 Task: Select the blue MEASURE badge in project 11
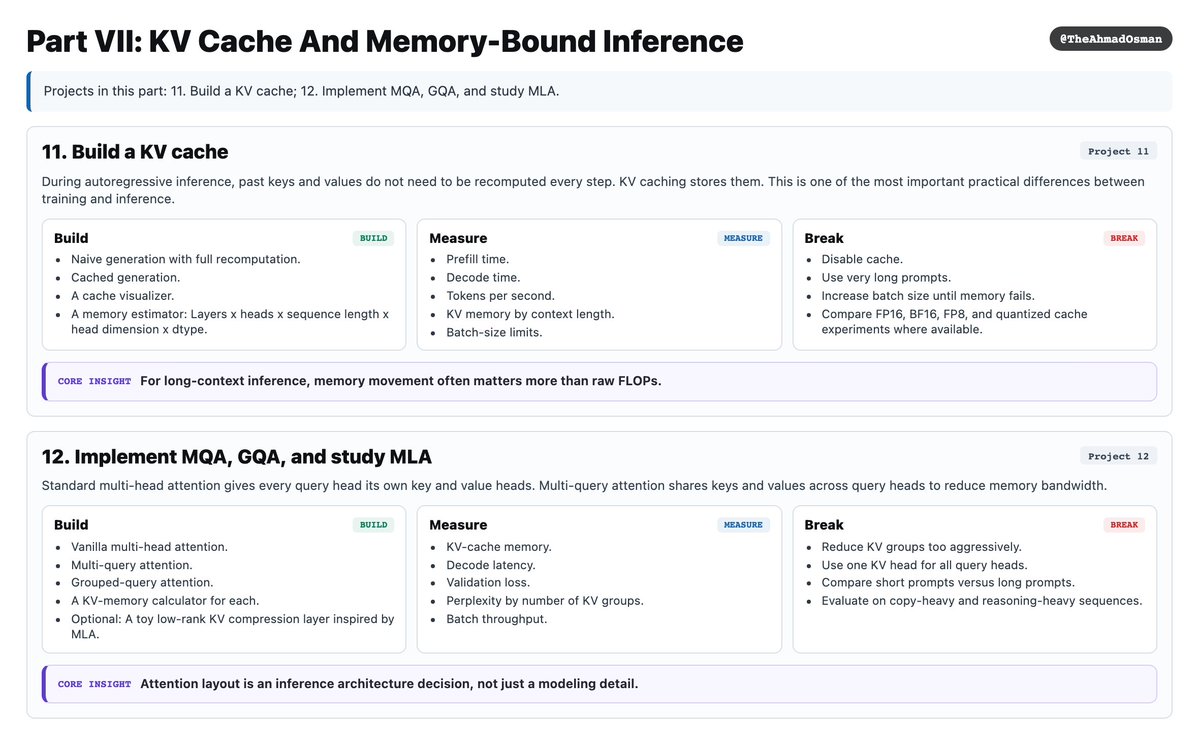click(x=743, y=238)
